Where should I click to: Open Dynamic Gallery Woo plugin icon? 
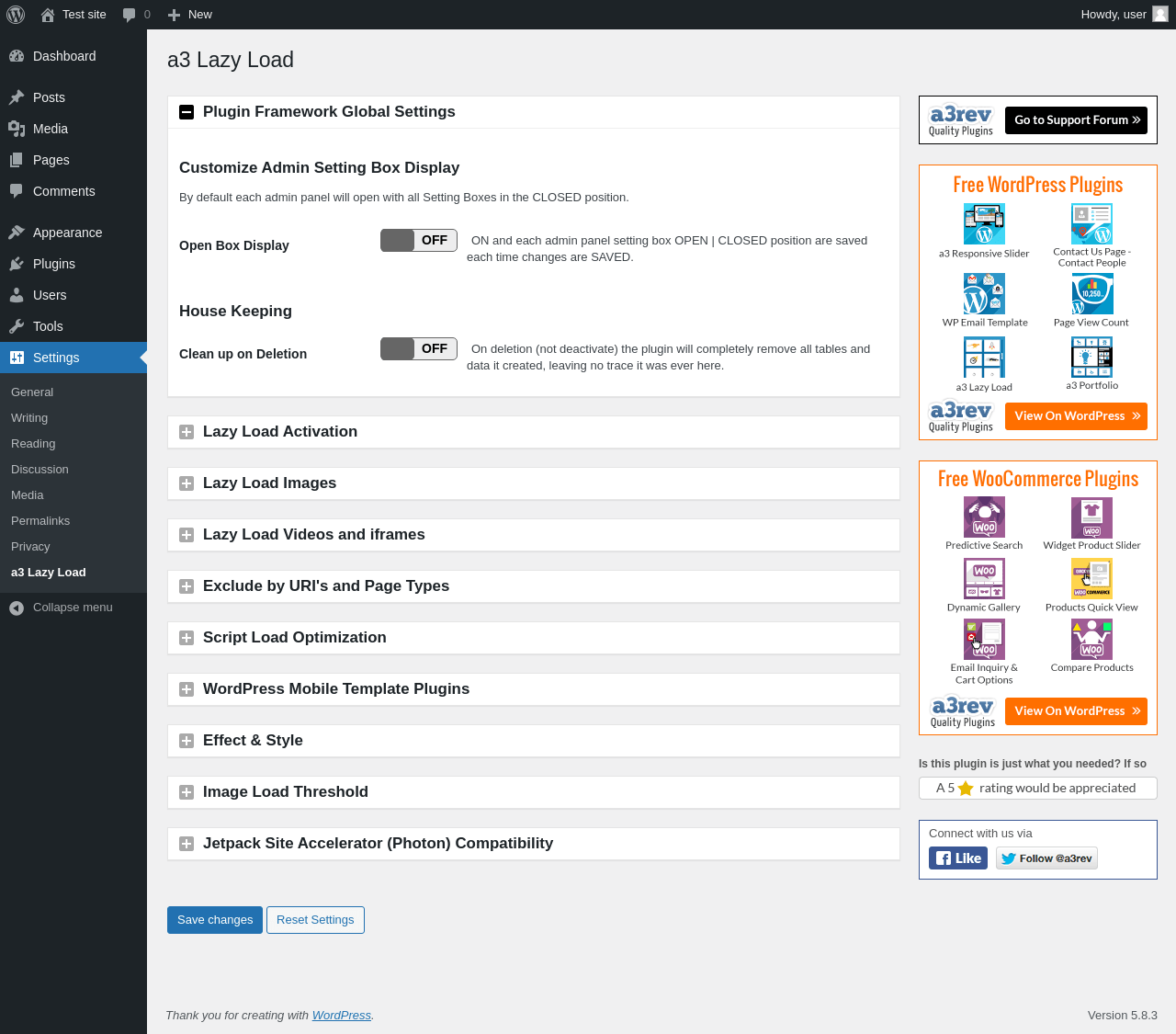click(x=984, y=579)
